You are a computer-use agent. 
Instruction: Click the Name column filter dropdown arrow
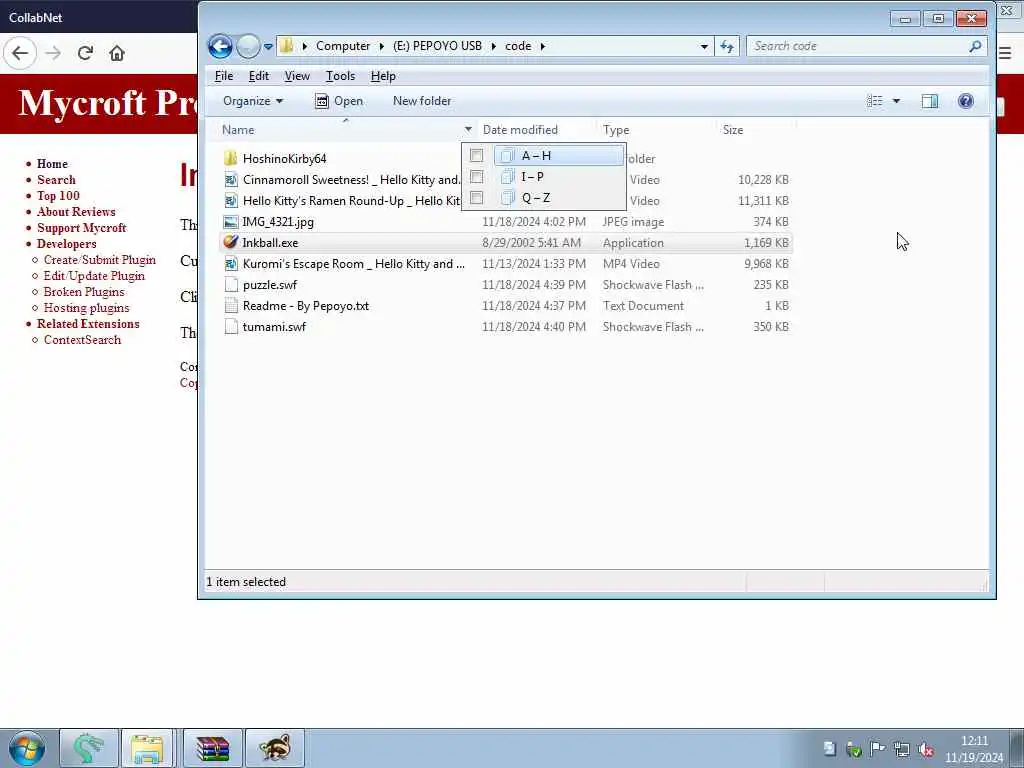(x=468, y=129)
